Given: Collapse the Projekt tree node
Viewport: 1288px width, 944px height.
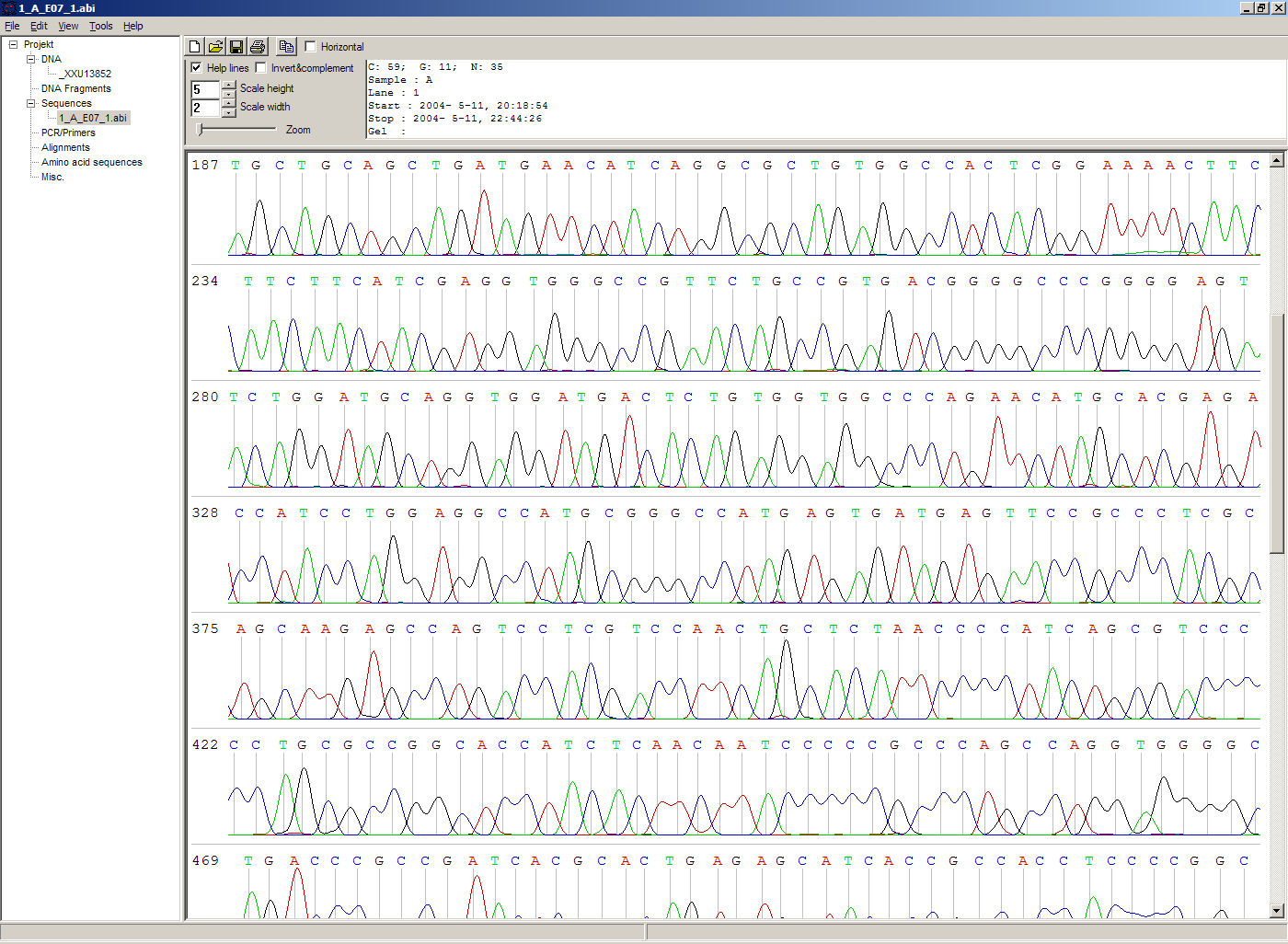Looking at the screenshot, I should (x=13, y=44).
